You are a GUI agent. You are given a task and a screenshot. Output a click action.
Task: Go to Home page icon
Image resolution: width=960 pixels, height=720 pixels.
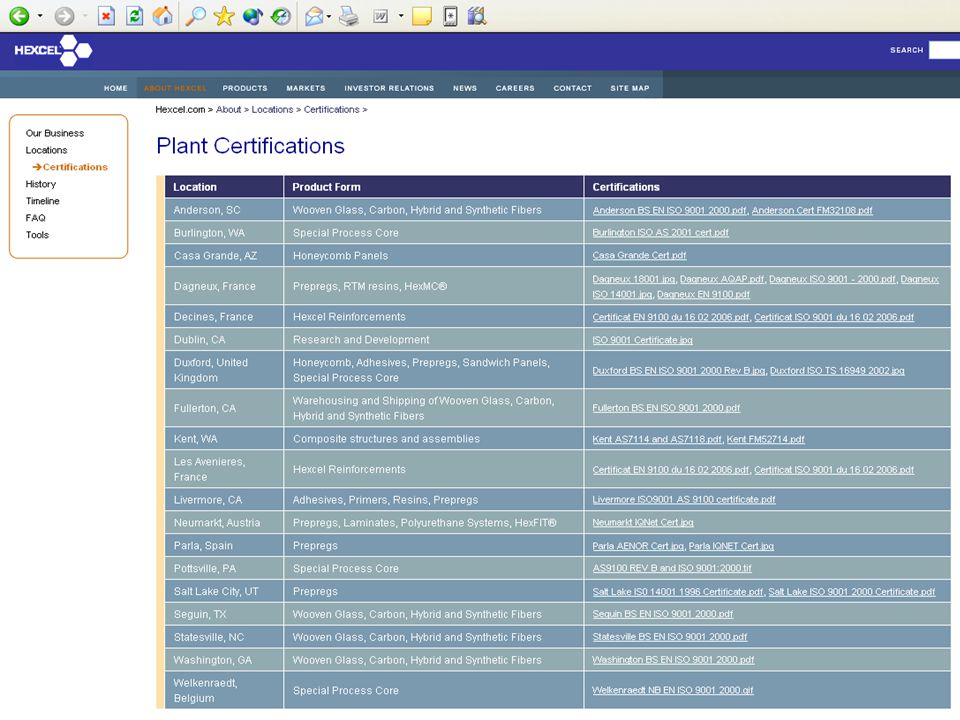click(x=163, y=16)
